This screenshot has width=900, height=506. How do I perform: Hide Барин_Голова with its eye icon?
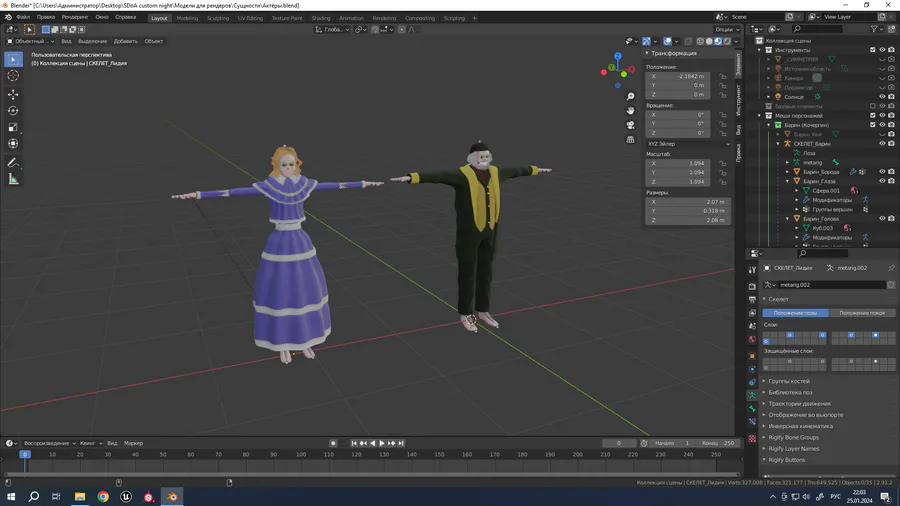tap(882, 219)
